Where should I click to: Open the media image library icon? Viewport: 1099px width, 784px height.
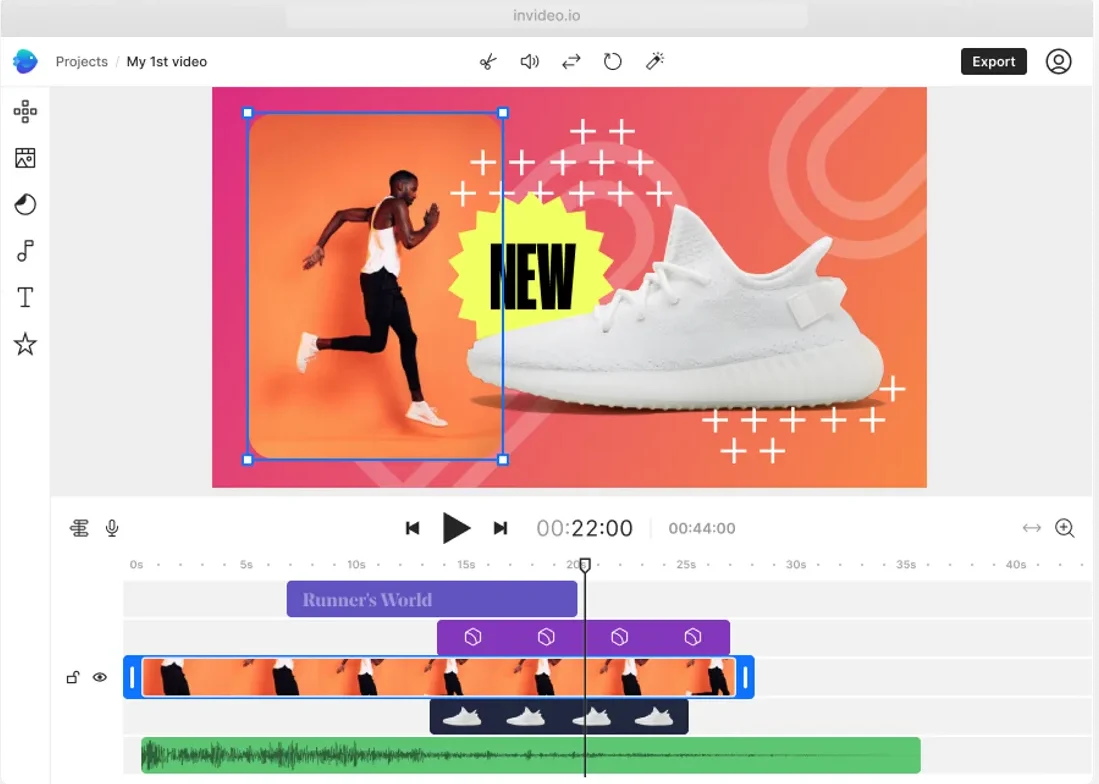click(25, 158)
